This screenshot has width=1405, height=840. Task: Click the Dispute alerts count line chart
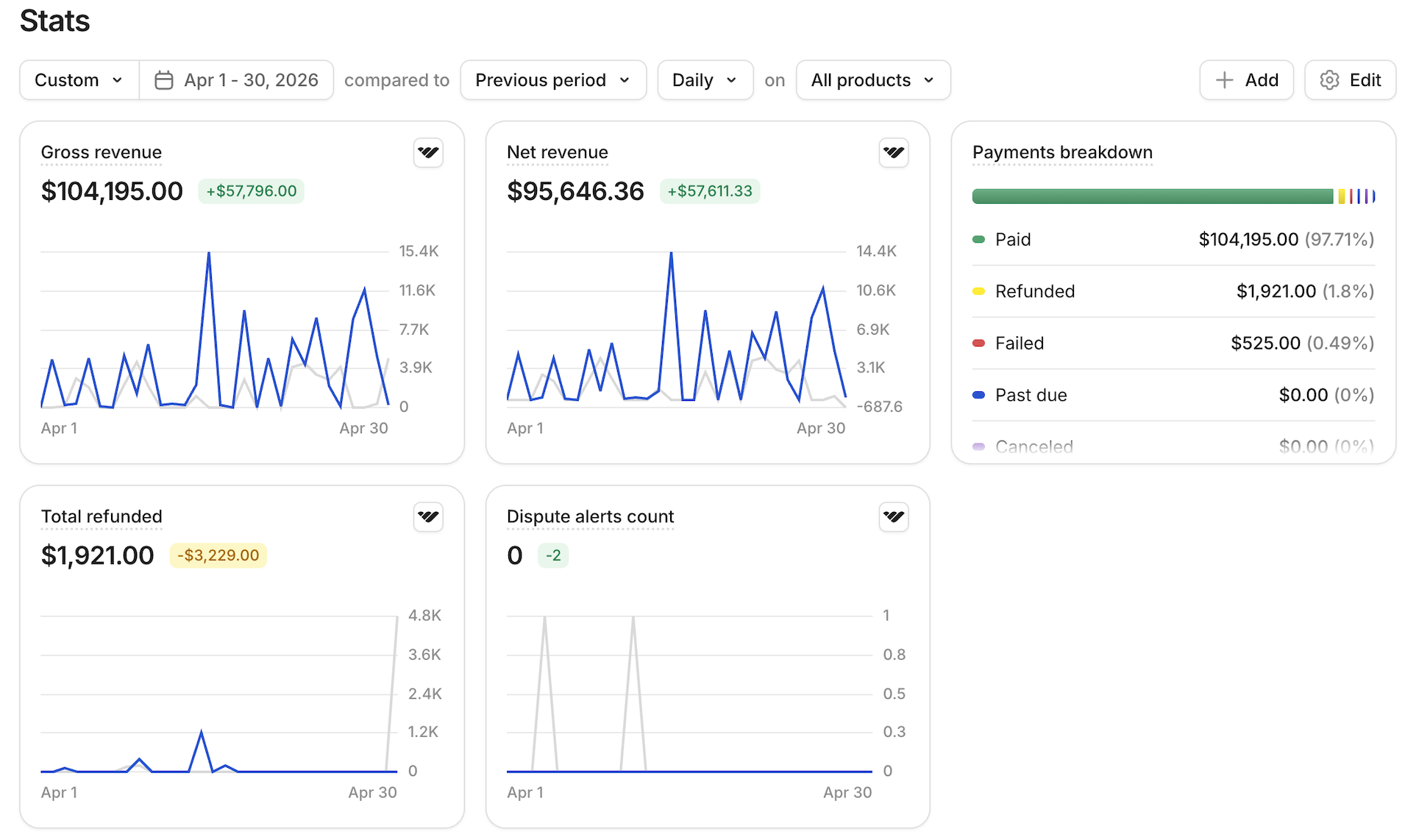tap(689, 694)
